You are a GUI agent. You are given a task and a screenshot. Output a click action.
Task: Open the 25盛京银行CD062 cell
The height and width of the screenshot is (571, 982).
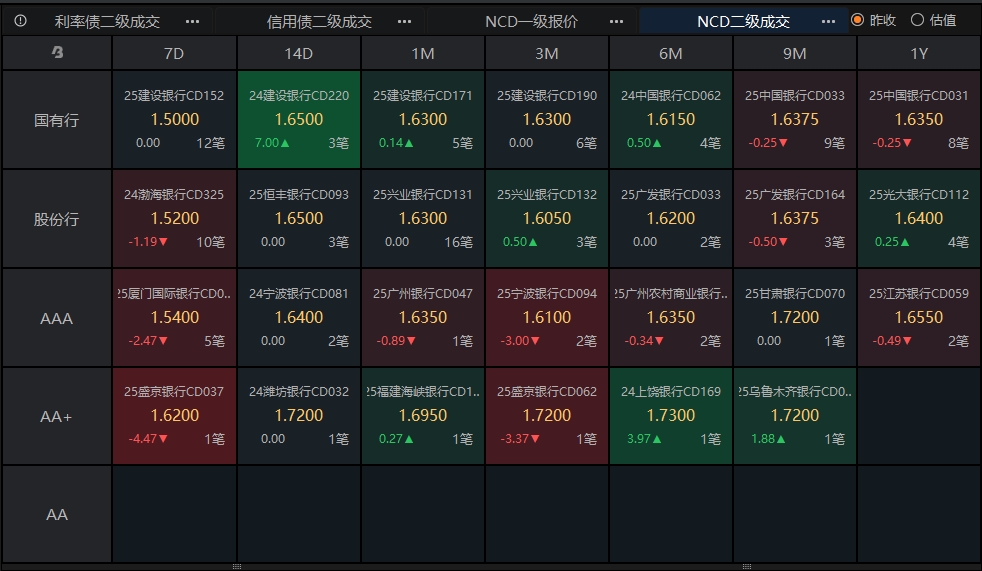[547, 416]
